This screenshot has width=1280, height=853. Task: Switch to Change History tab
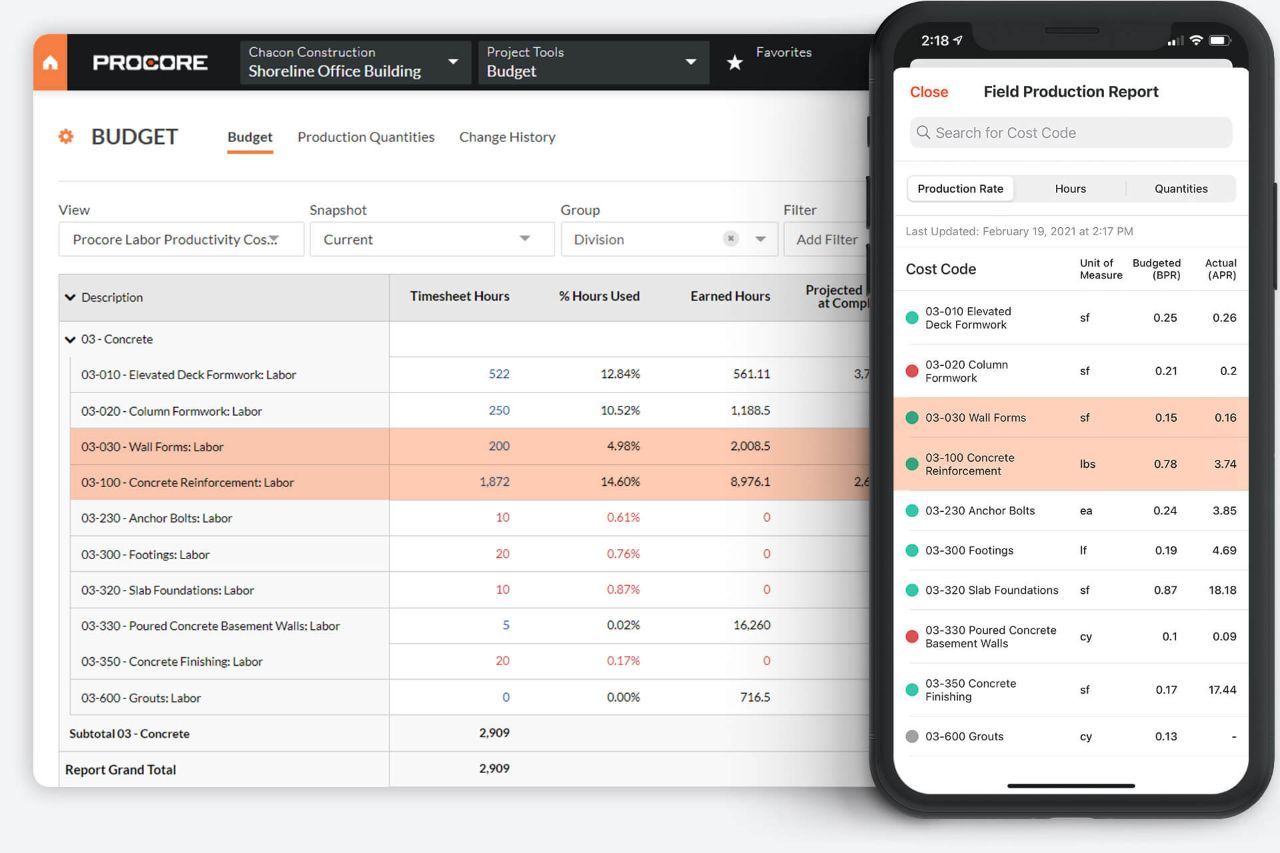click(x=507, y=137)
